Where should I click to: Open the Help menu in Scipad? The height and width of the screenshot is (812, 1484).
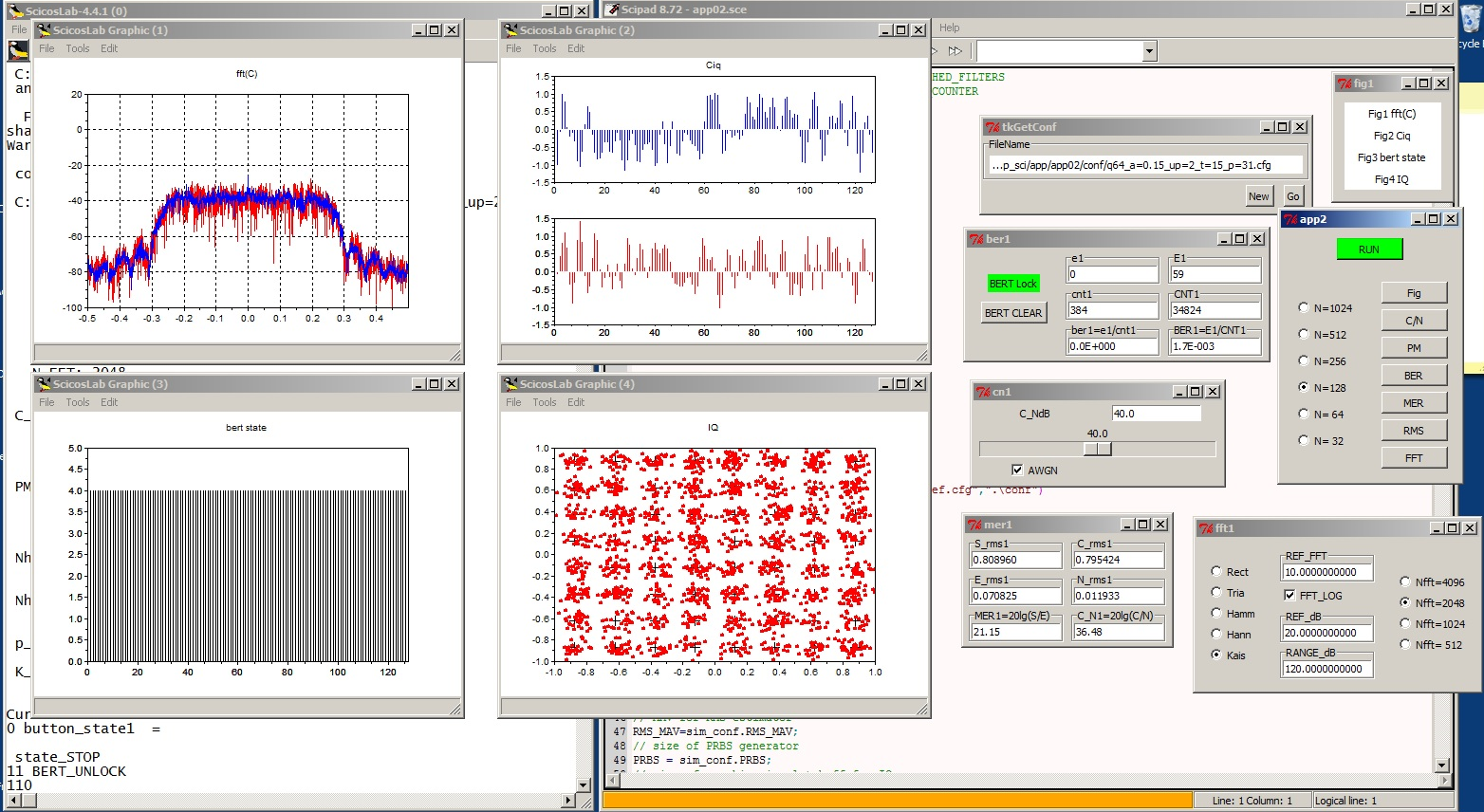point(949,28)
